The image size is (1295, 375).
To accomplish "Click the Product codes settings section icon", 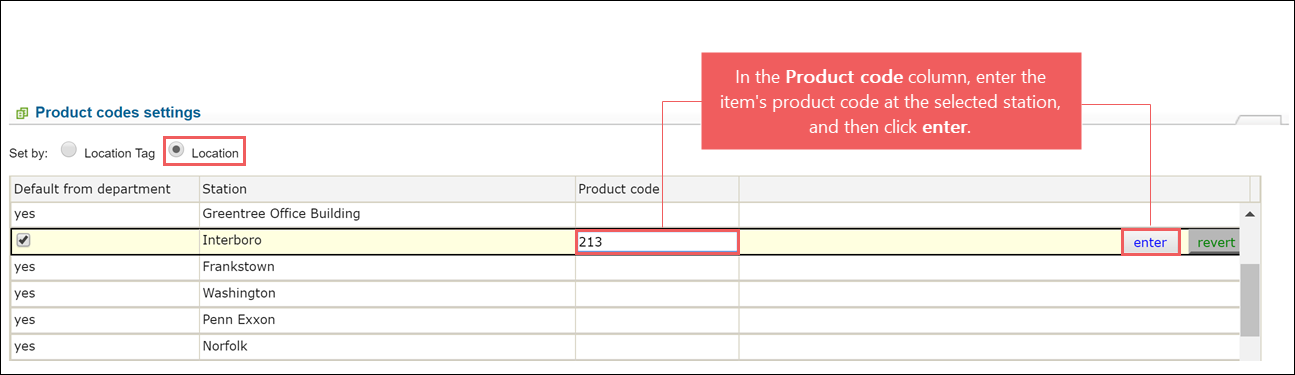I will point(22,113).
